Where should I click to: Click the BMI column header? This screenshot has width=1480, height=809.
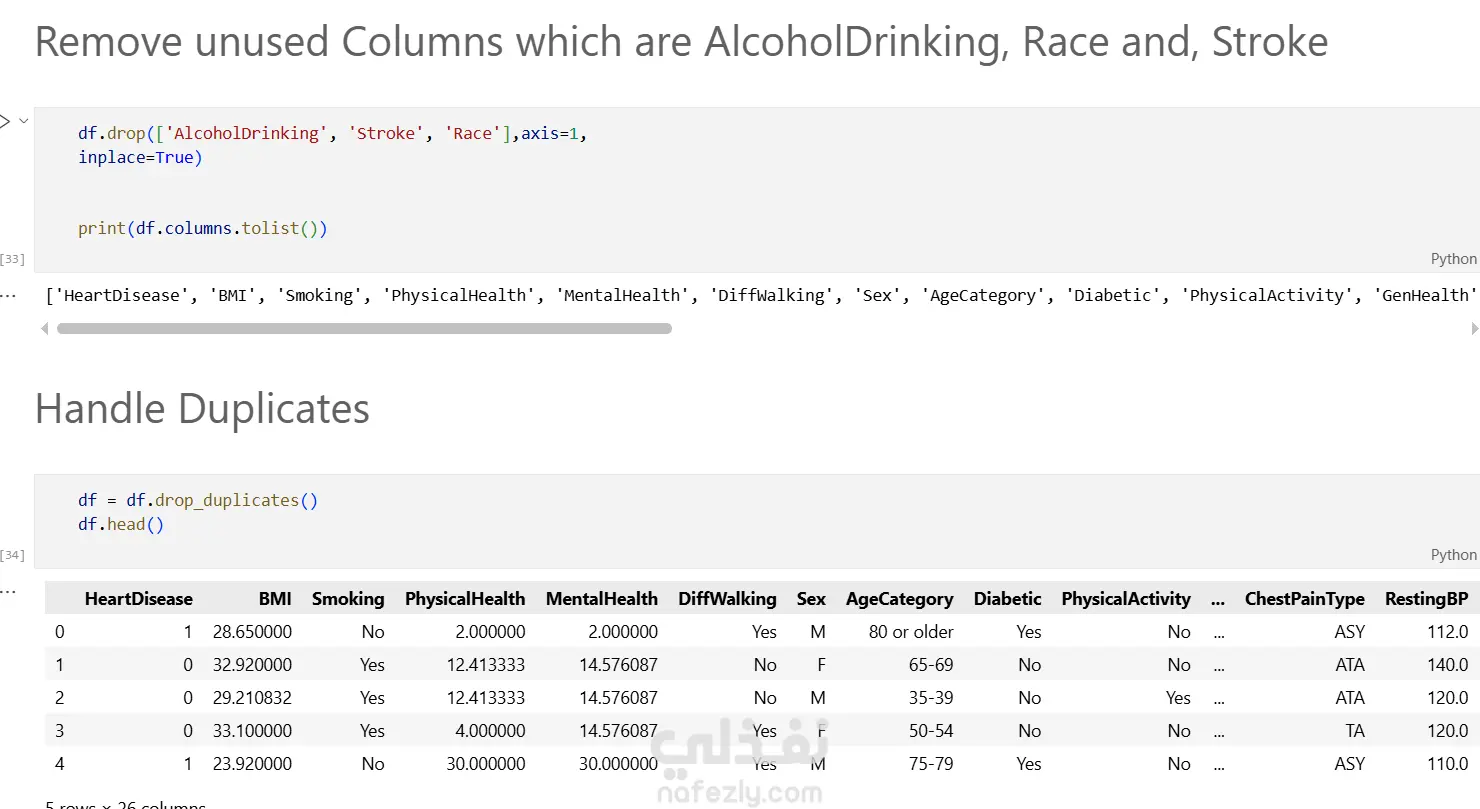[x=275, y=599]
